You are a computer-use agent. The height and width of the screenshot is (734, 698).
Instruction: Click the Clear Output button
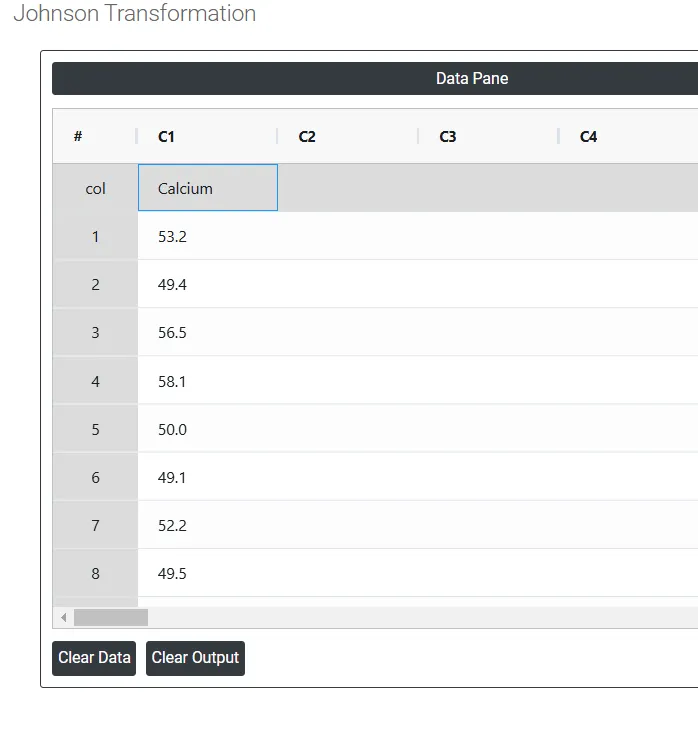pos(195,658)
